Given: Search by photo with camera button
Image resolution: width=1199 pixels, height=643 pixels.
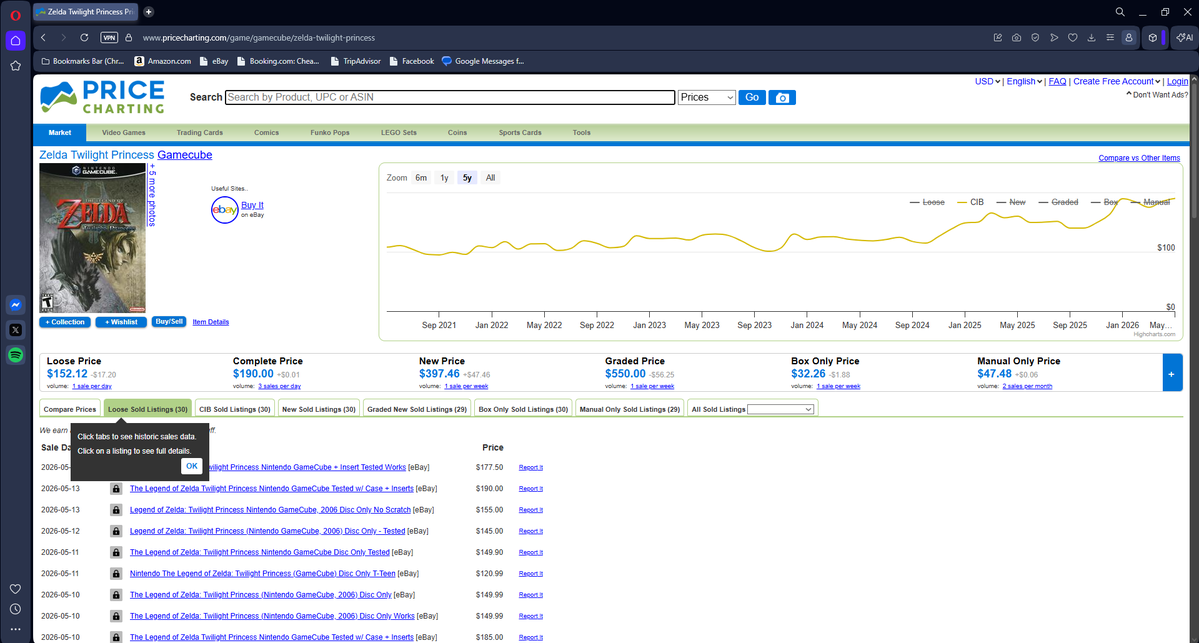Looking at the screenshot, I should [782, 98].
